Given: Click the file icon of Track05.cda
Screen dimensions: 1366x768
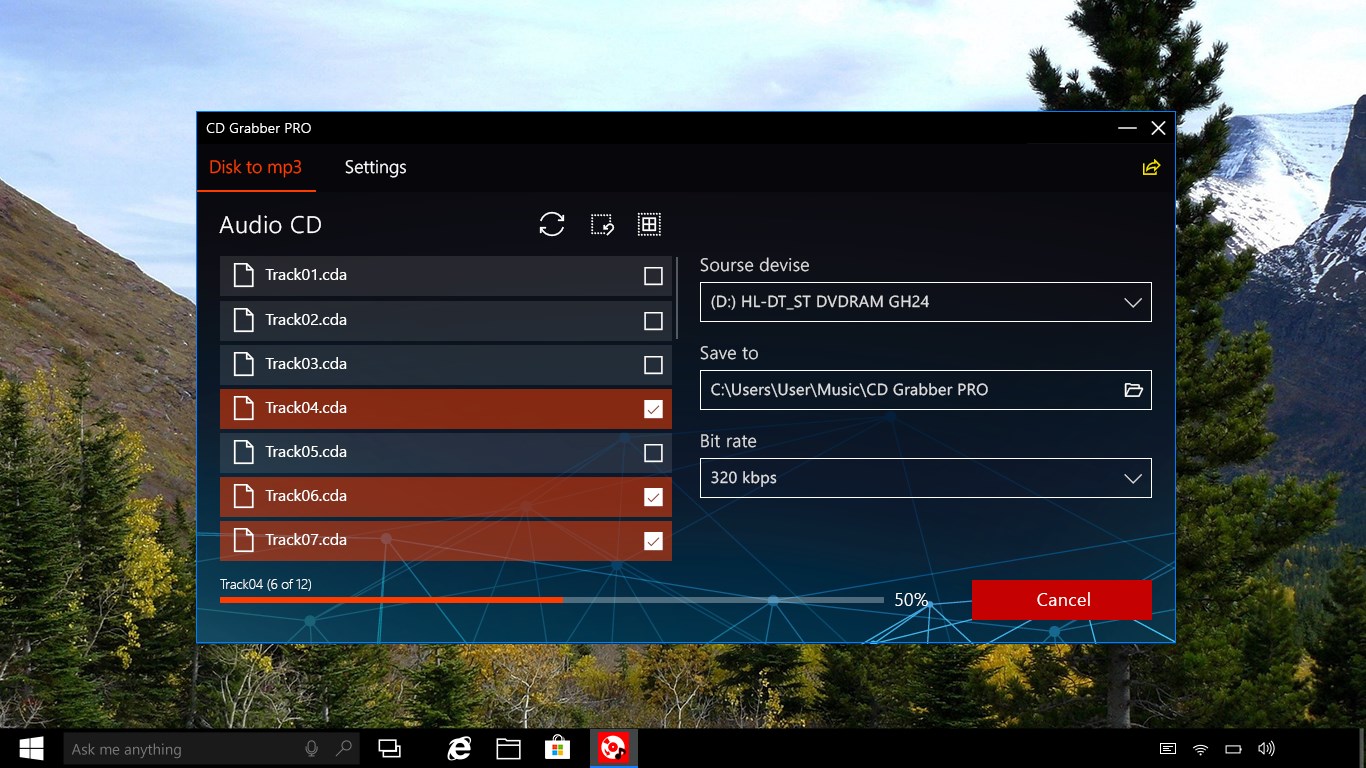Looking at the screenshot, I should [x=243, y=452].
